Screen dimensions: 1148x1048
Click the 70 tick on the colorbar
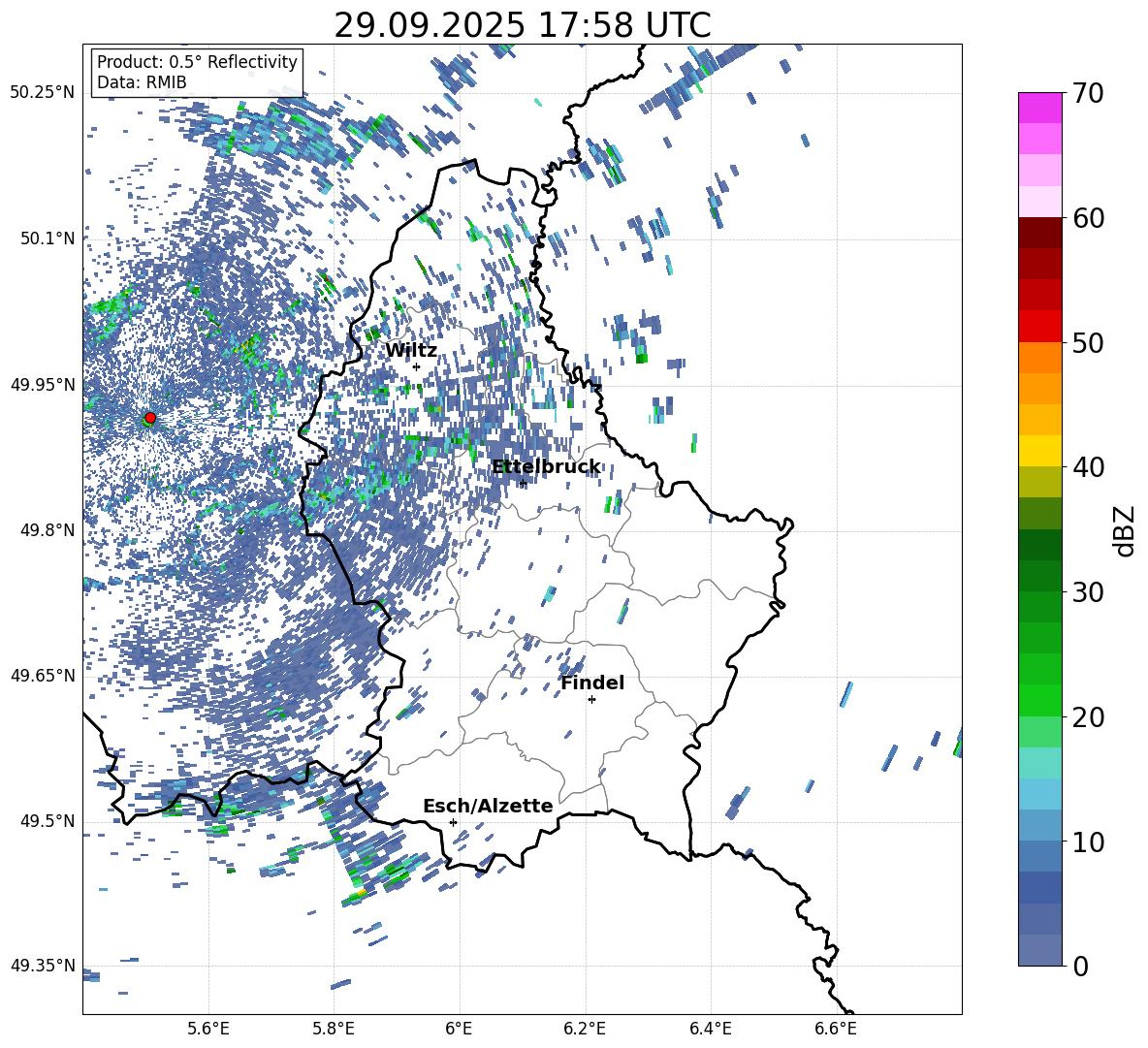(x=1088, y=93)
